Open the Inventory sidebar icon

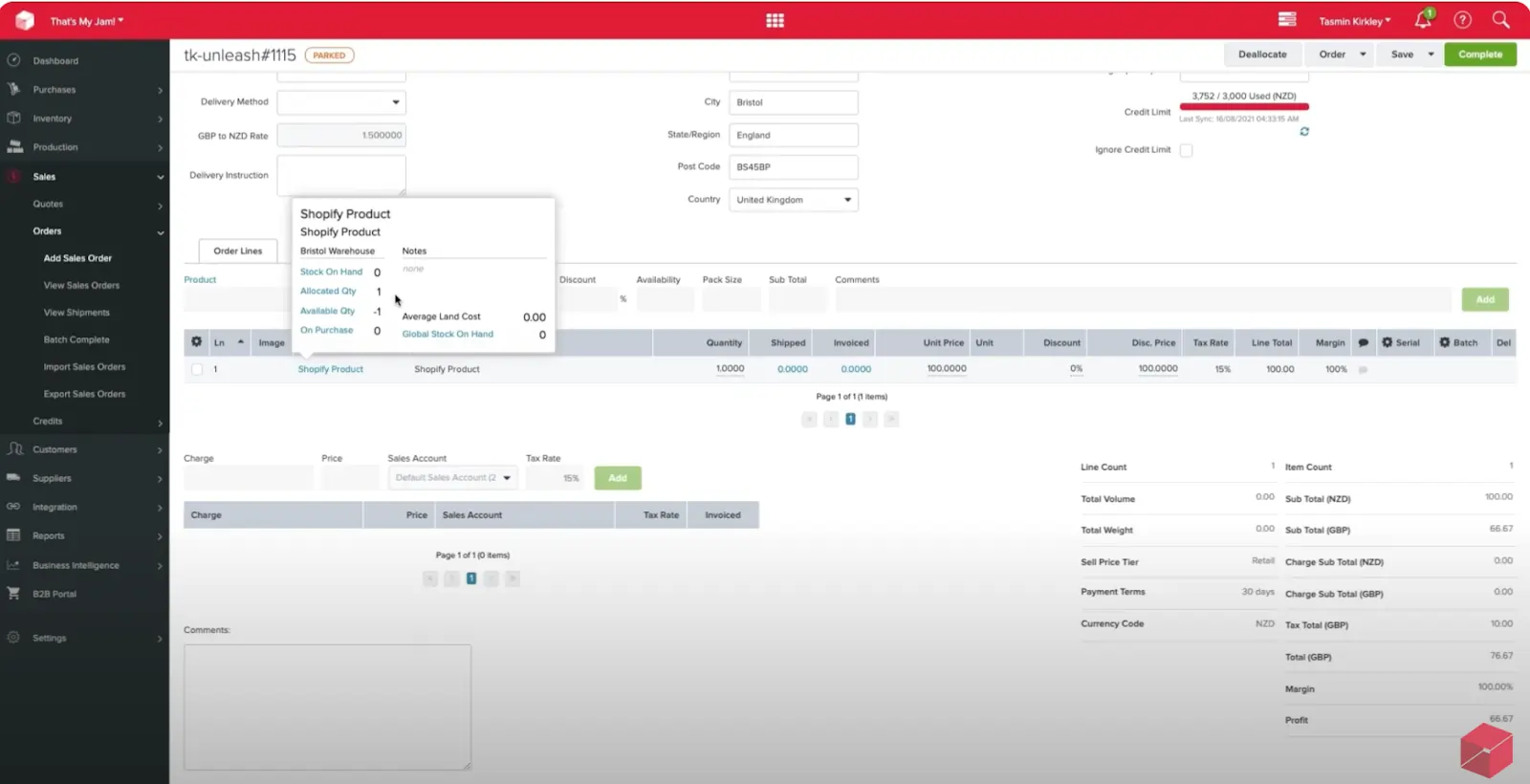(x=13, y=118)
